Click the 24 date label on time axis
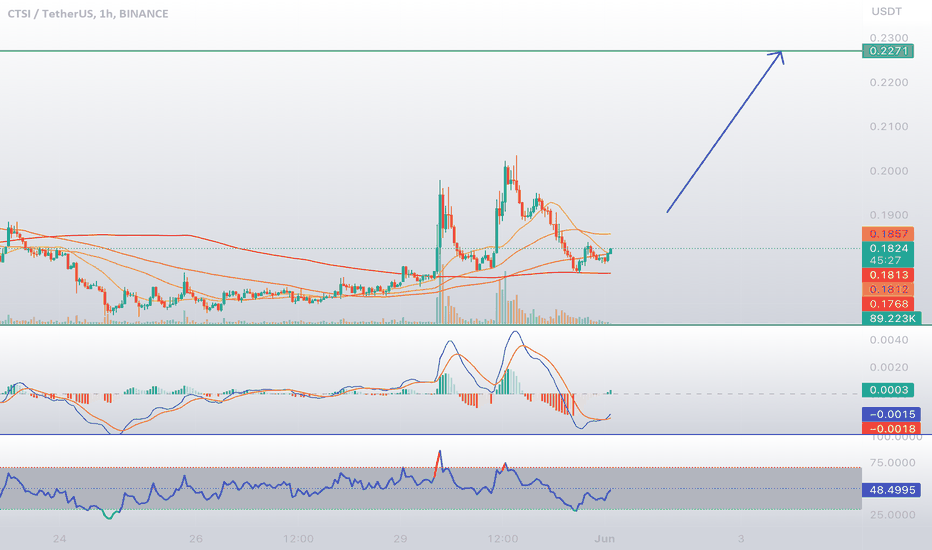This screenshot has height=550, width=932. coord(59,539)
